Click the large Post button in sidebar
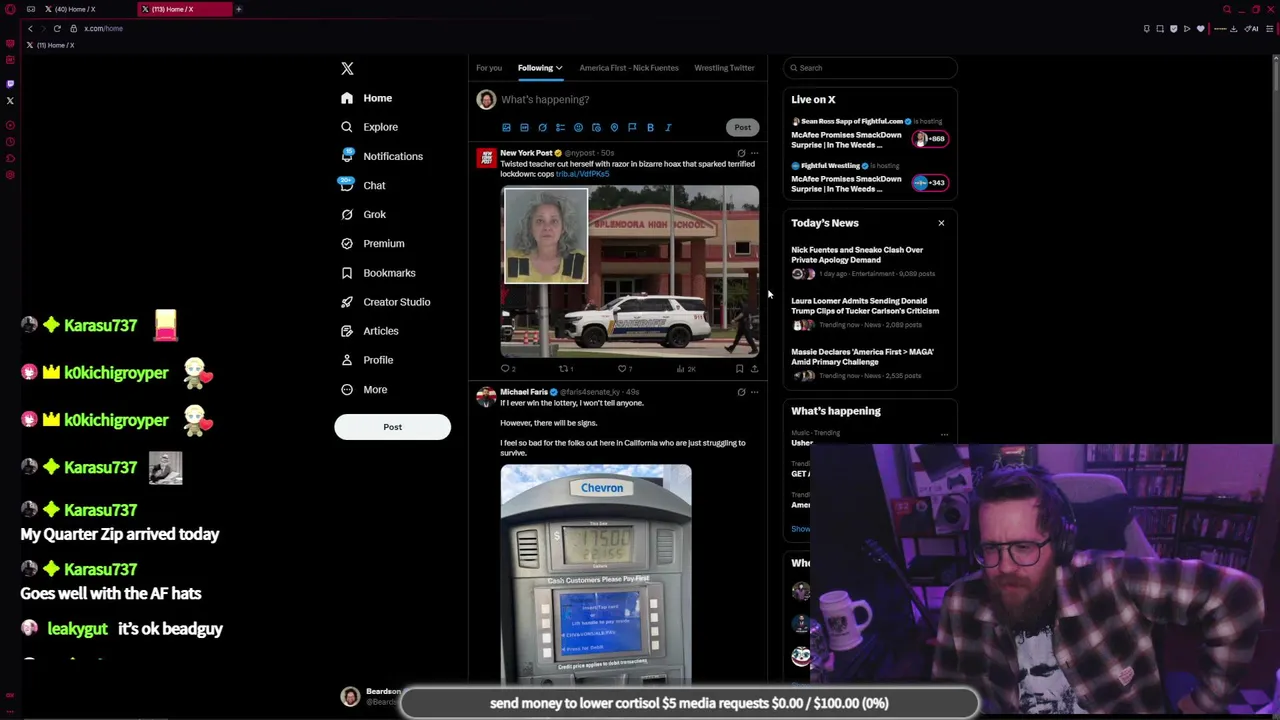The width and height of the screenshot is (1280, 720). [392, 427]
